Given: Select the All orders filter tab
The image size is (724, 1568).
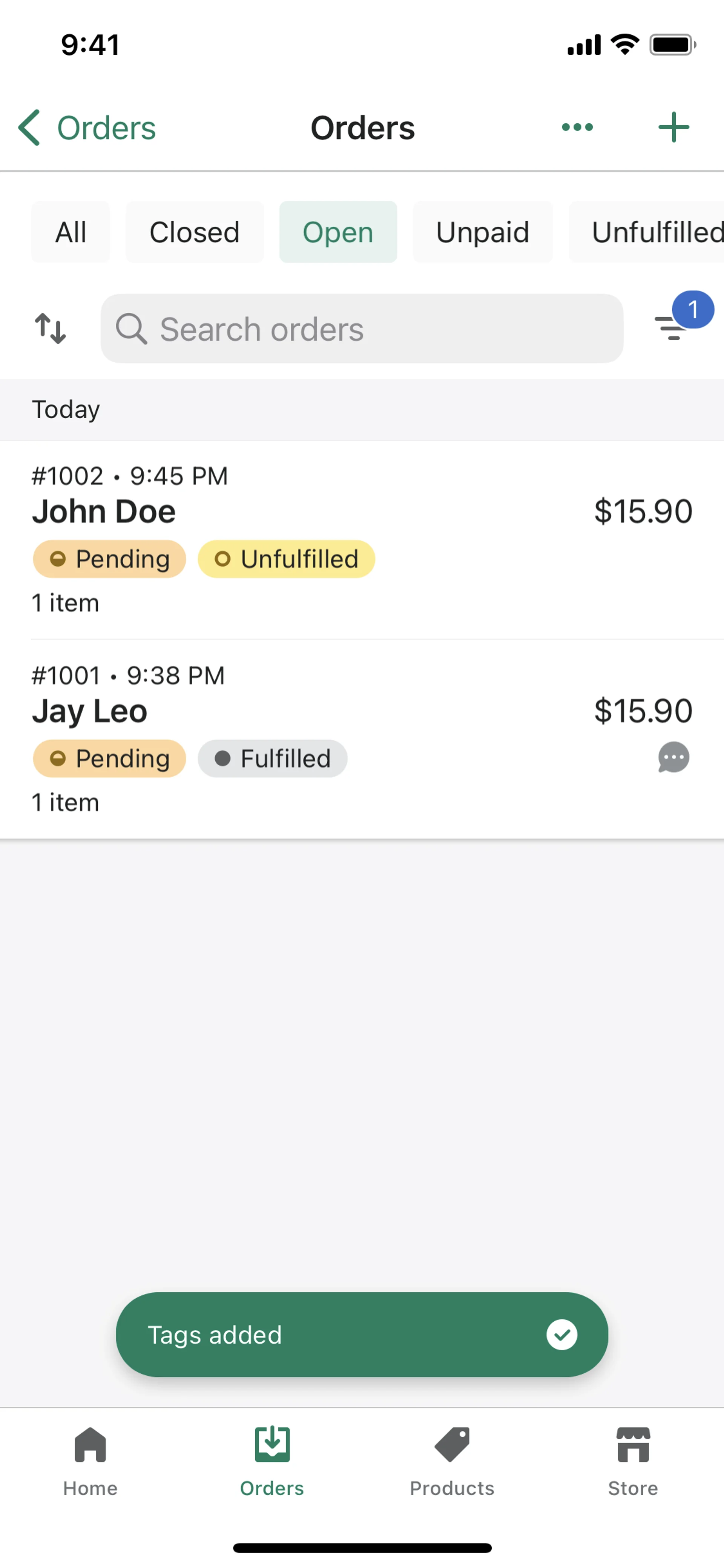Looking at the screenshot, I should pyautogui.click(x=71, y=232).
